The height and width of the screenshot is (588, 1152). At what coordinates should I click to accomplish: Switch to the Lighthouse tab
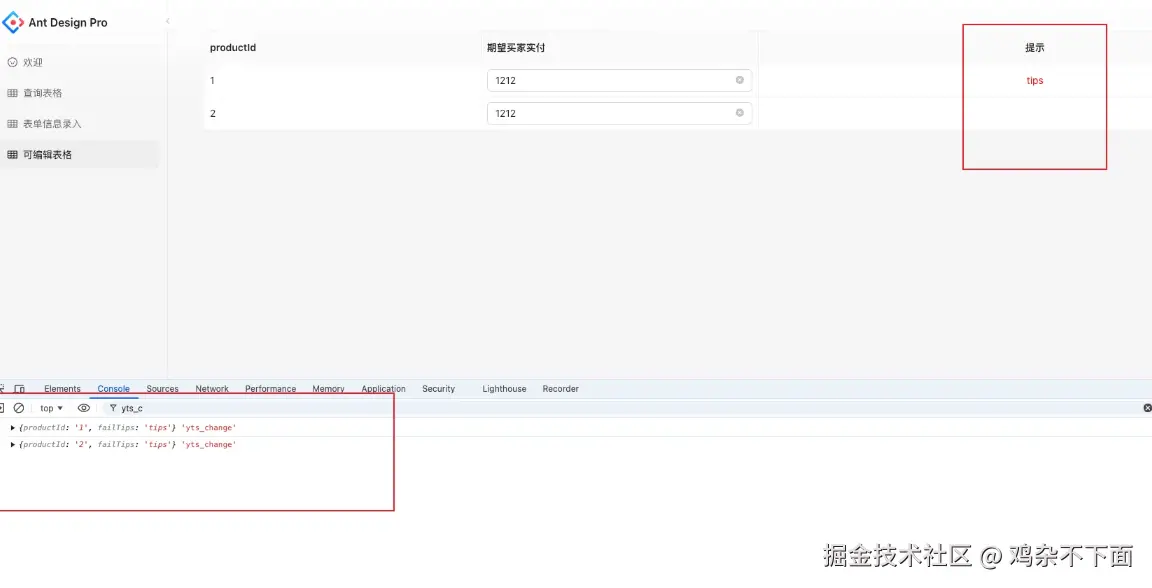coord(504,389)
